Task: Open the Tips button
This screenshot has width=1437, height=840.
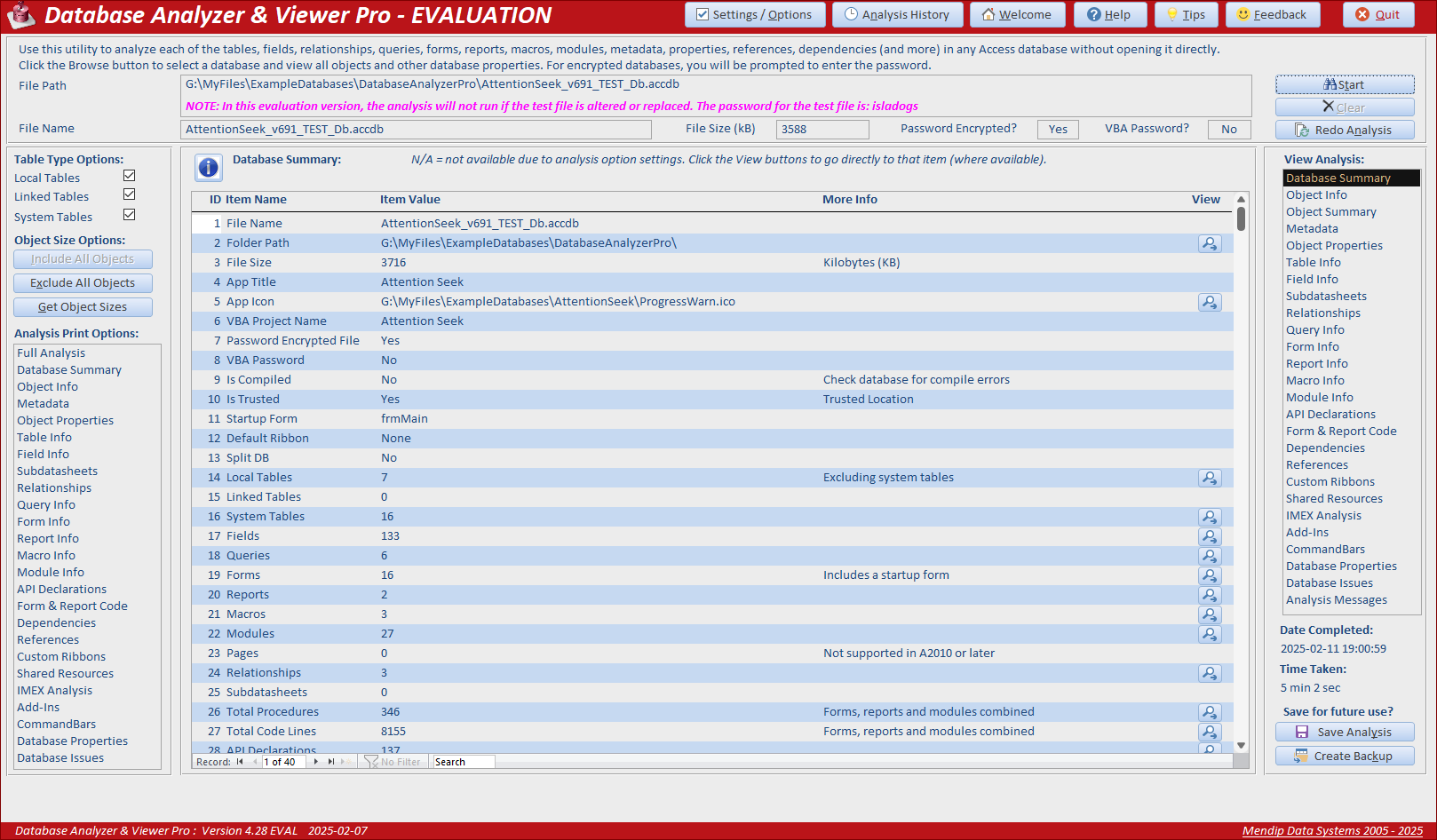Action: pos(1187,14)
